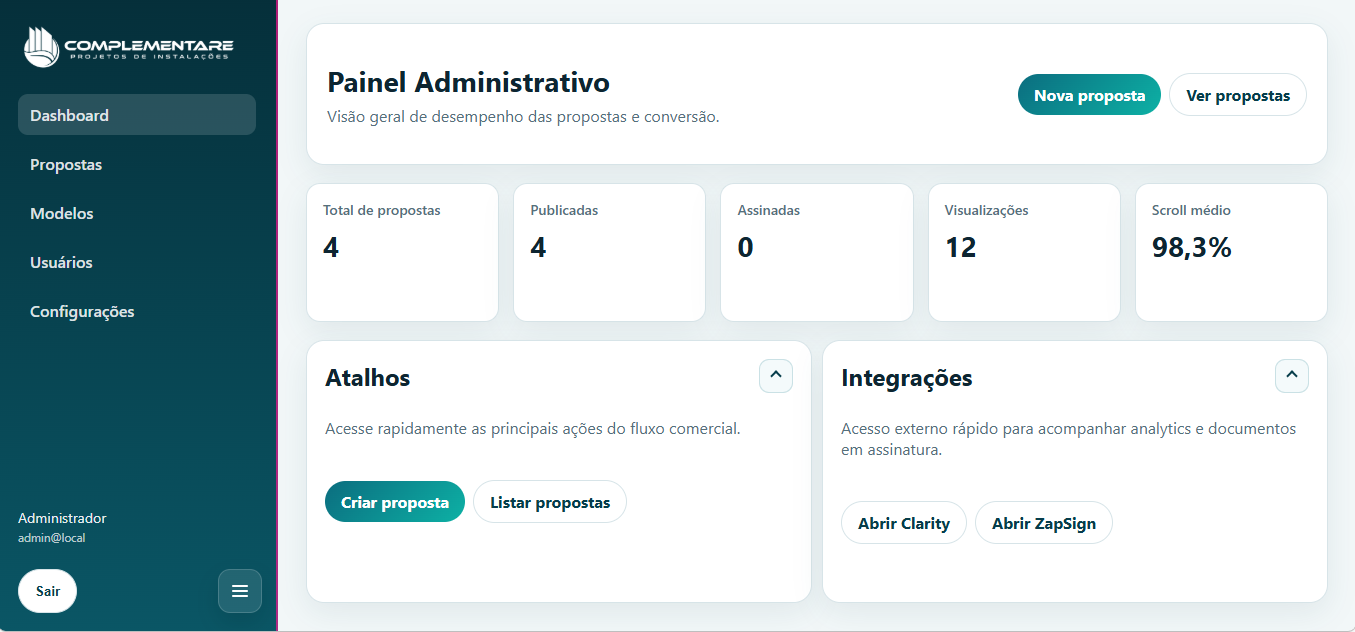Open the Dashboard menu item
The width and height of the screenshot is (1355, 632).
click(x=137, y=115)
